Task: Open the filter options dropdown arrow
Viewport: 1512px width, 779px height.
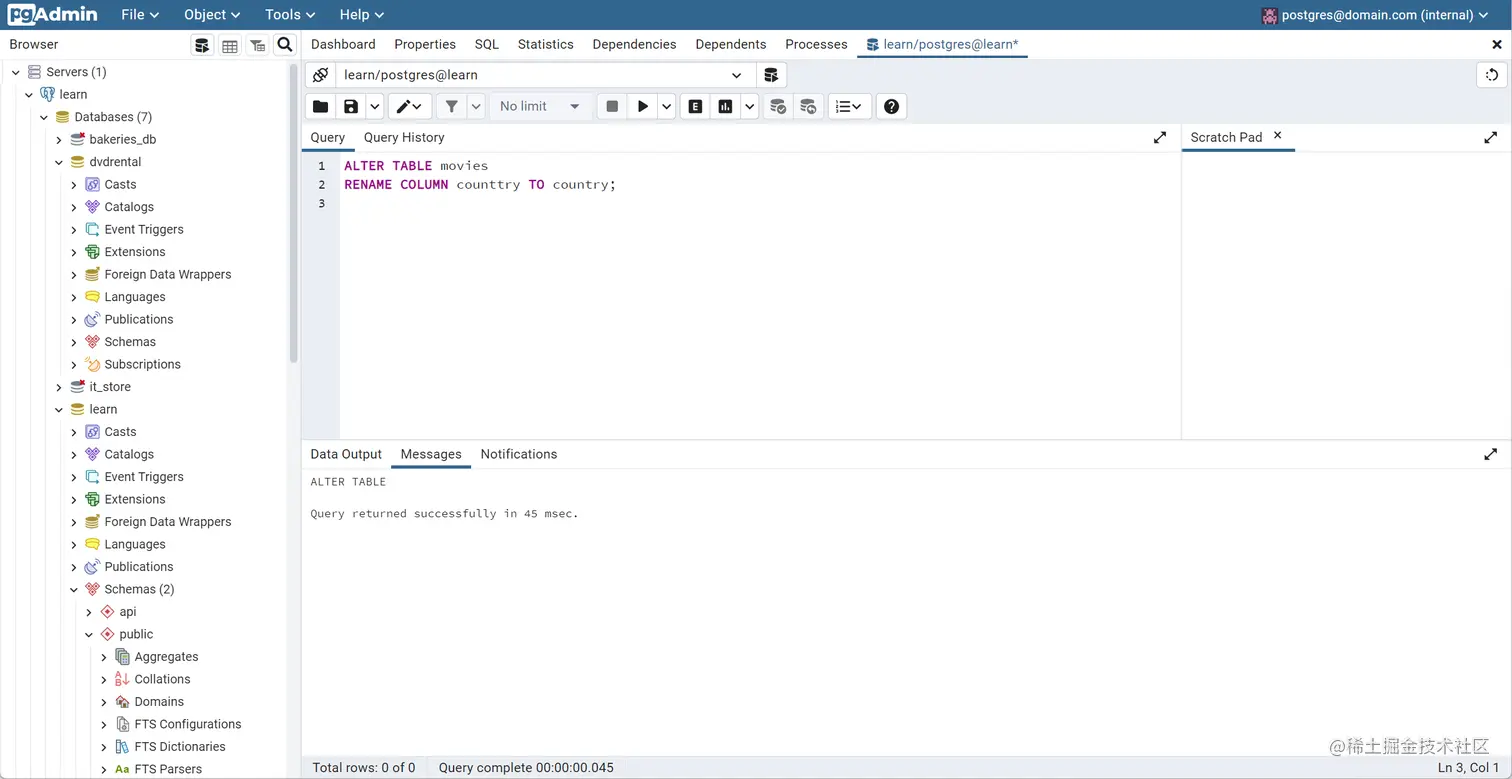Action: (476, 106)
